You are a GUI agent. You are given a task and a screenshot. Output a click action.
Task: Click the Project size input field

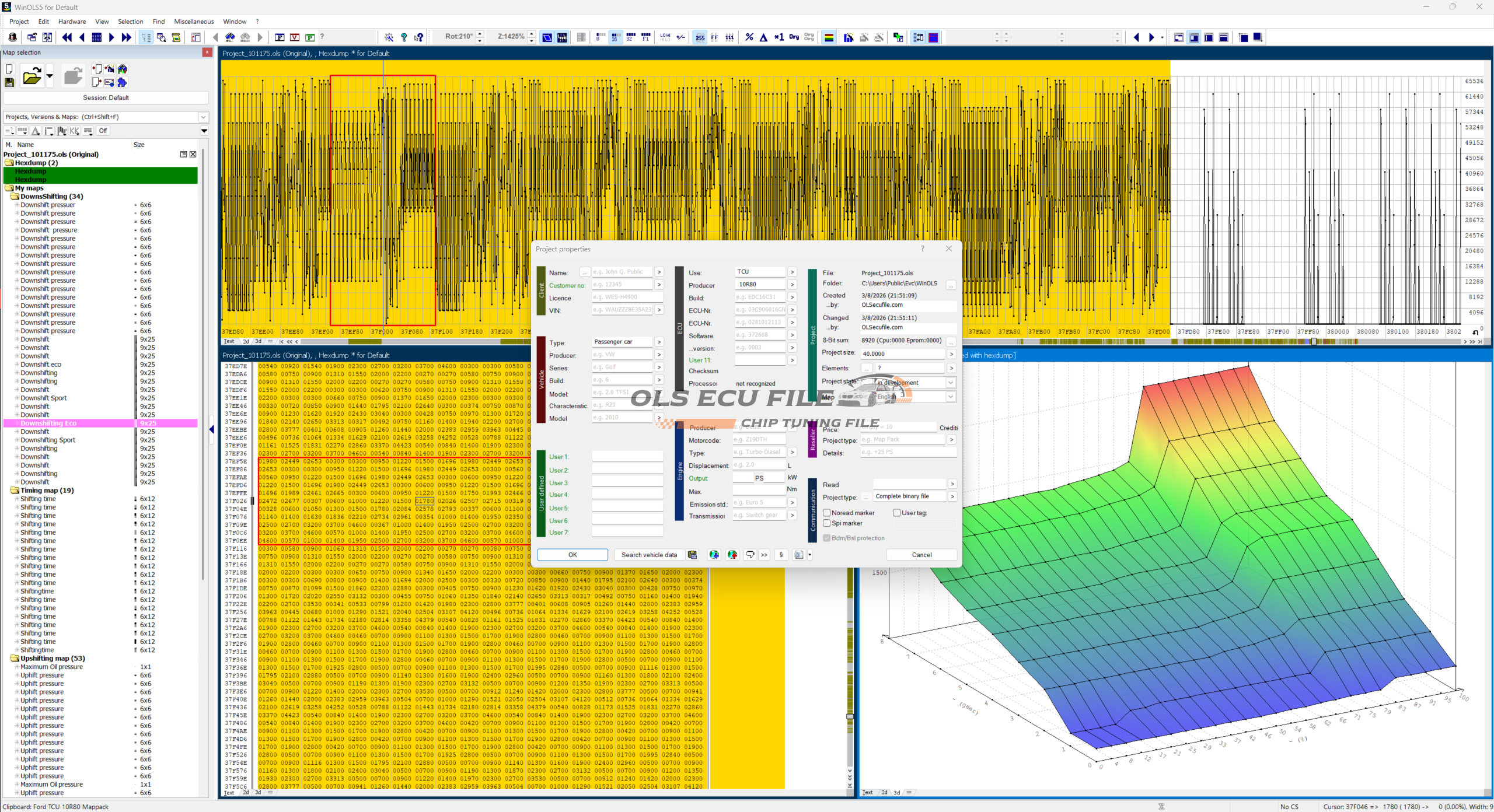(x=902, y=353)
